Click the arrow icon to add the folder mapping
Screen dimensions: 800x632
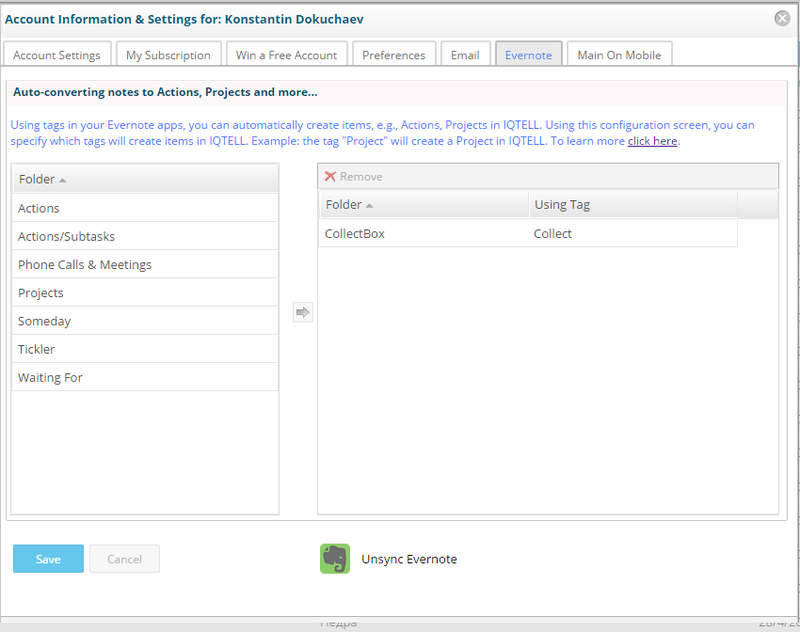(x=303, y=312)
